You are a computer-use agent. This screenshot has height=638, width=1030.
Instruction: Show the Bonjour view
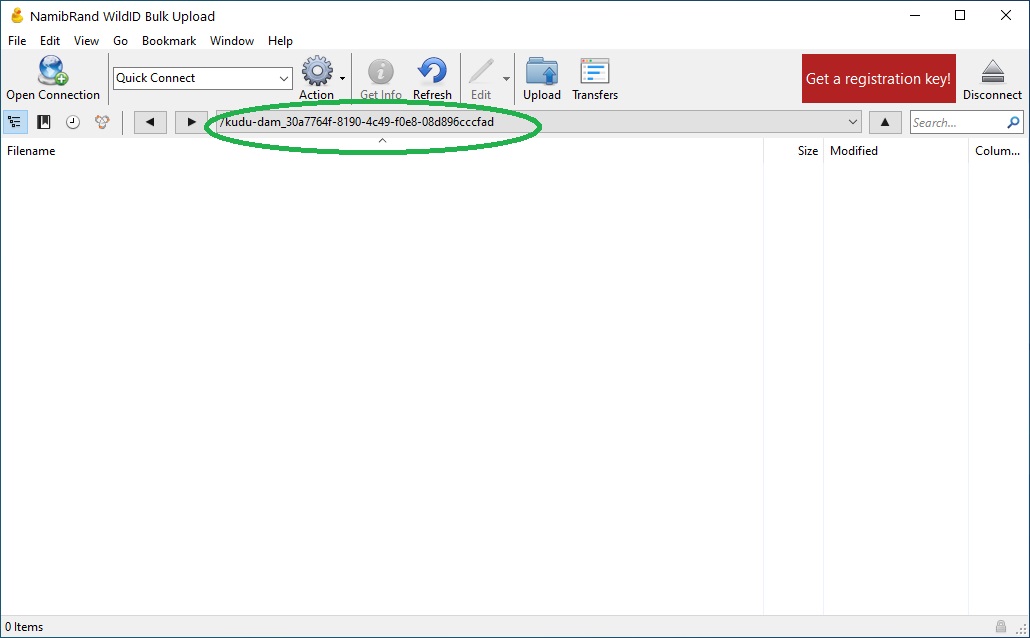pyautogui.click(x=102, y=122)
